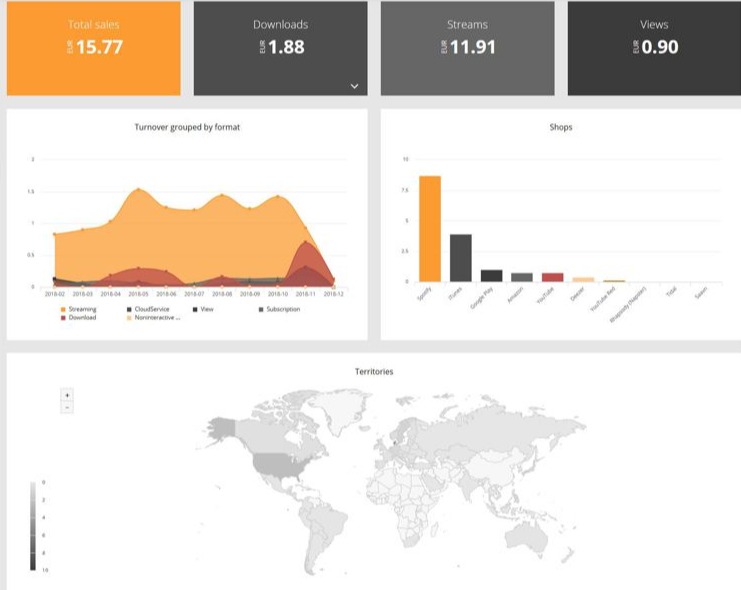
Task: Click the map color scale legend
Action: pos(34,525)
